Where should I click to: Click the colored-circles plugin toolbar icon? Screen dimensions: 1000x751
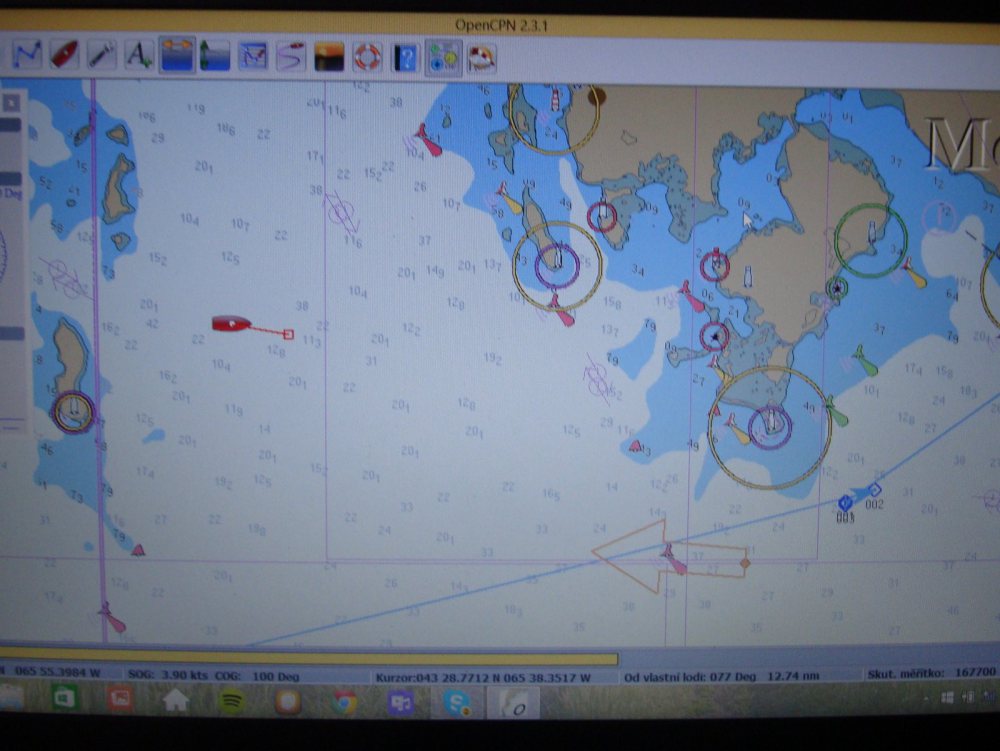click(443, 57)
